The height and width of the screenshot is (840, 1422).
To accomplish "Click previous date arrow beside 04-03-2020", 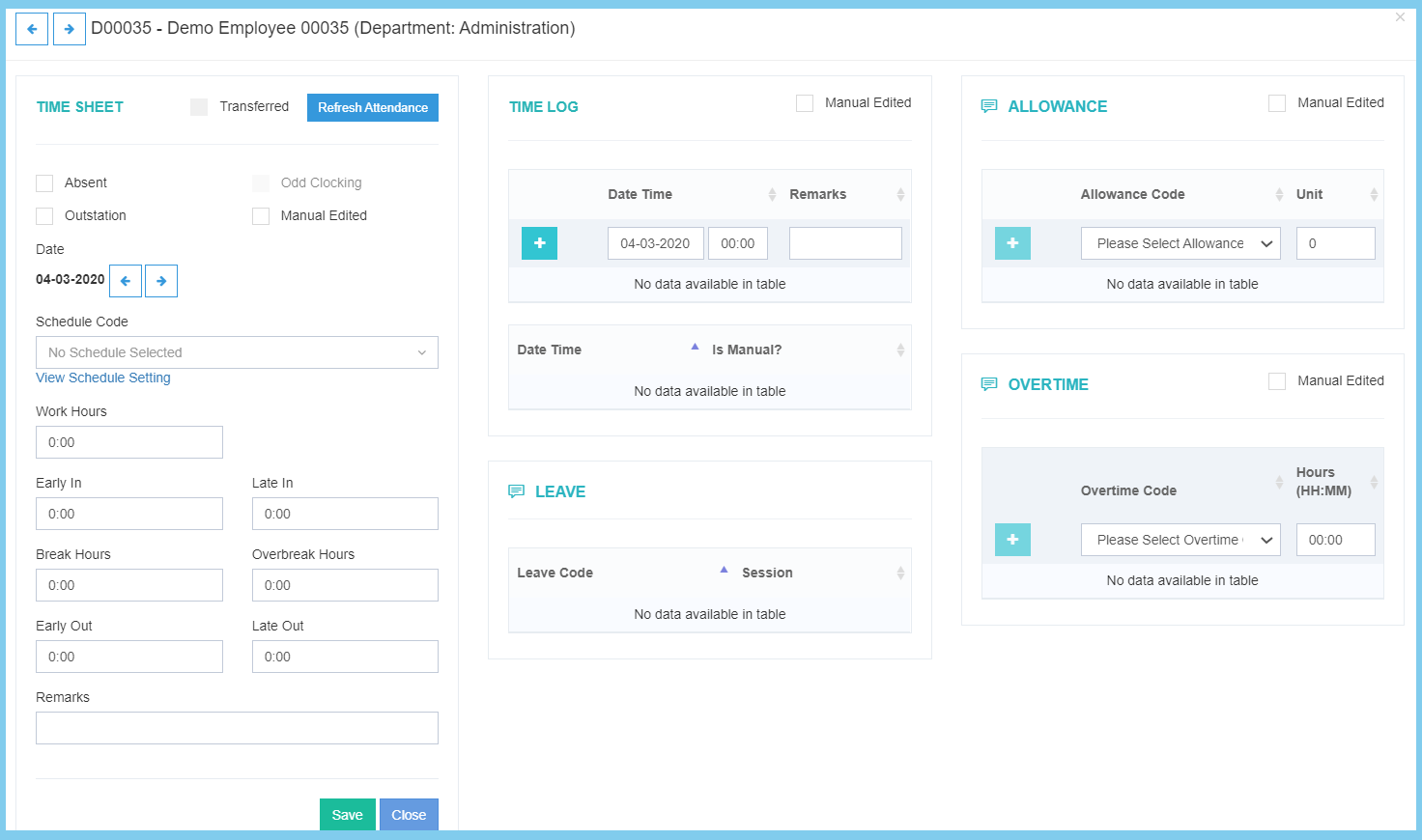I will tap(126, 281).
